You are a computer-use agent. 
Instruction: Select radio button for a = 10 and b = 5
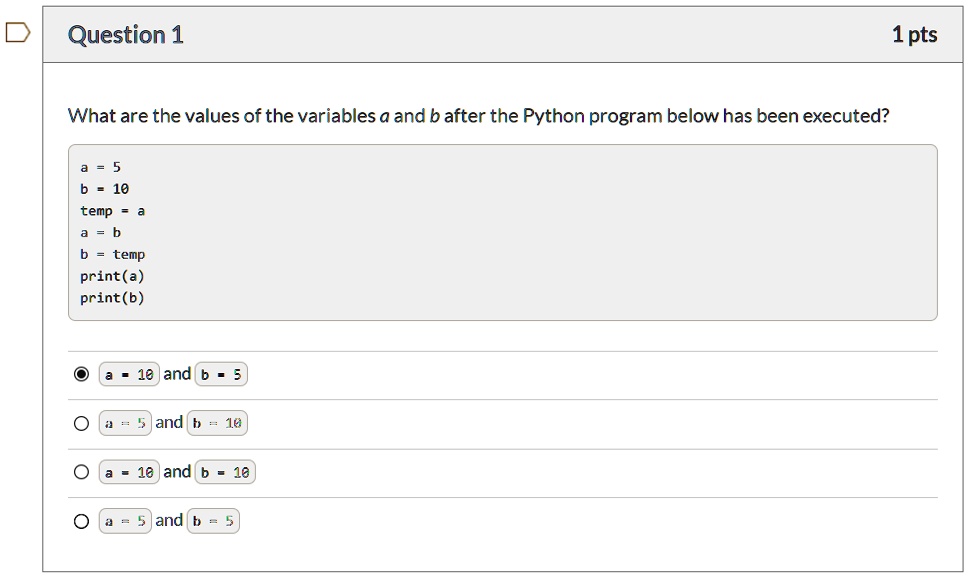click(x=81, y=373)
